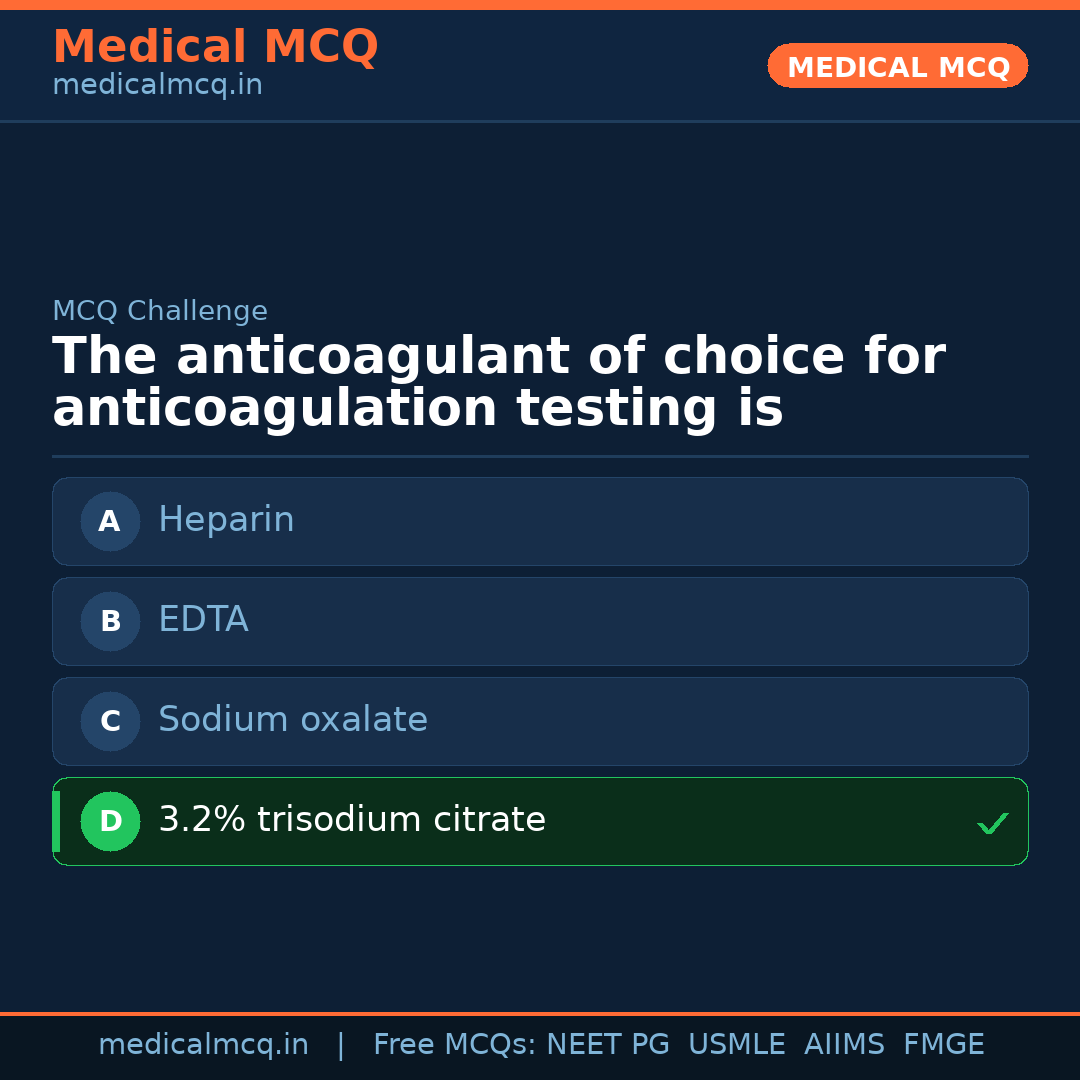The height and width of the screenshot is (1080, 1080).
Task: Expand the MCQ Challenge section label
Action: (160, 311)
